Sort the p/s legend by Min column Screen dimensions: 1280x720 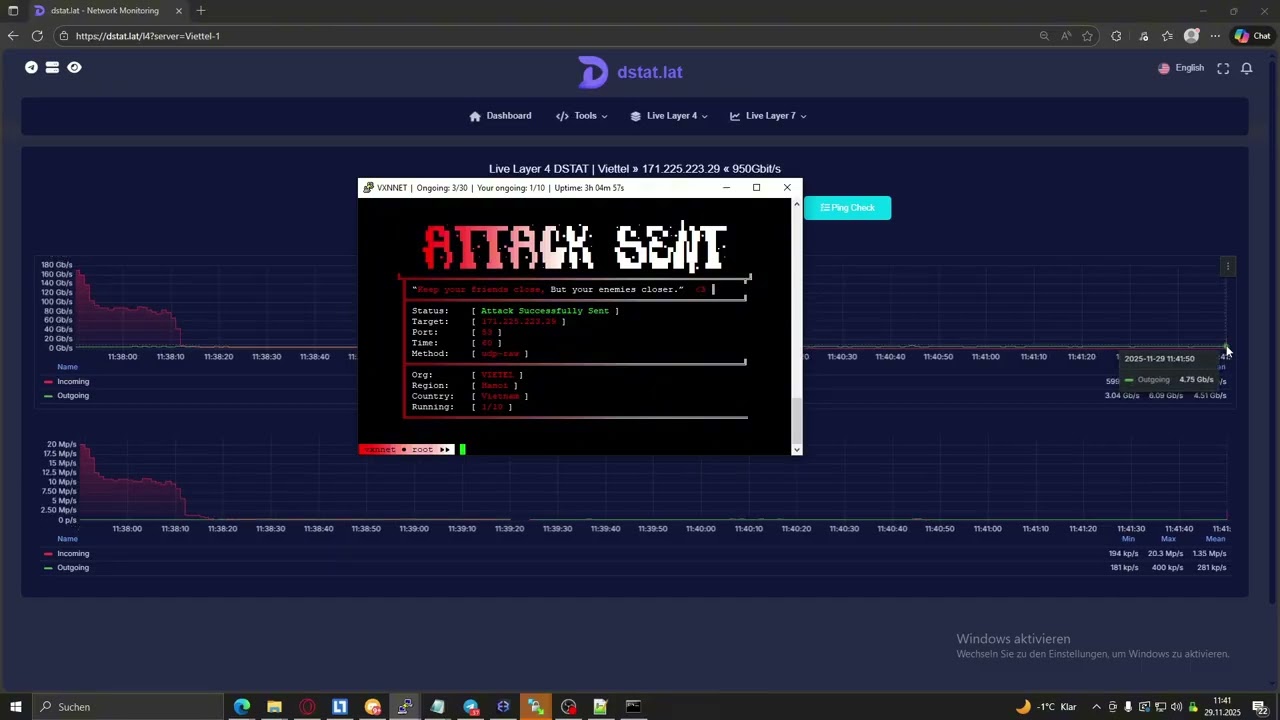coord(1128,539)
